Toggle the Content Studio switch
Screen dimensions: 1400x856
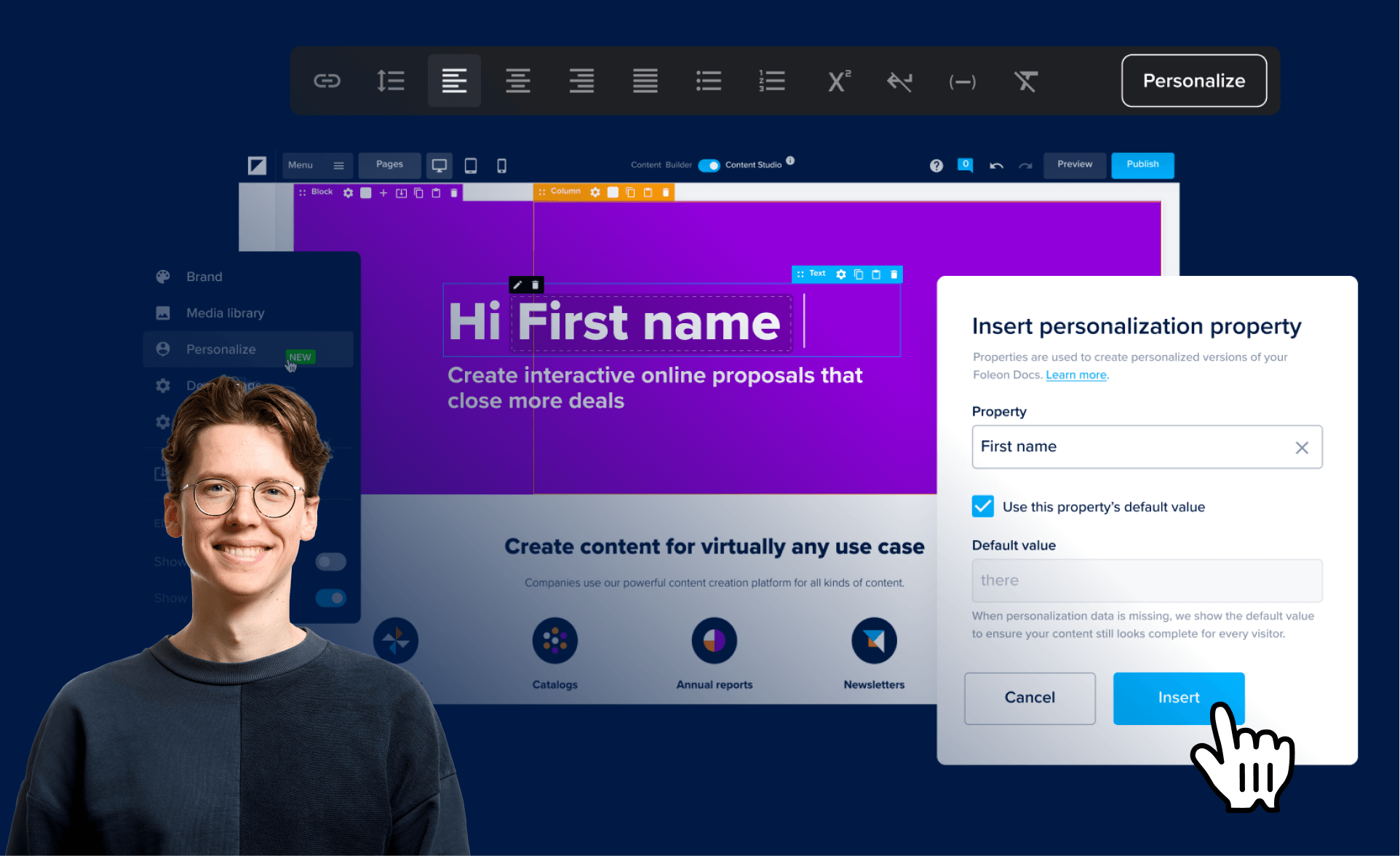coord(709,165)
